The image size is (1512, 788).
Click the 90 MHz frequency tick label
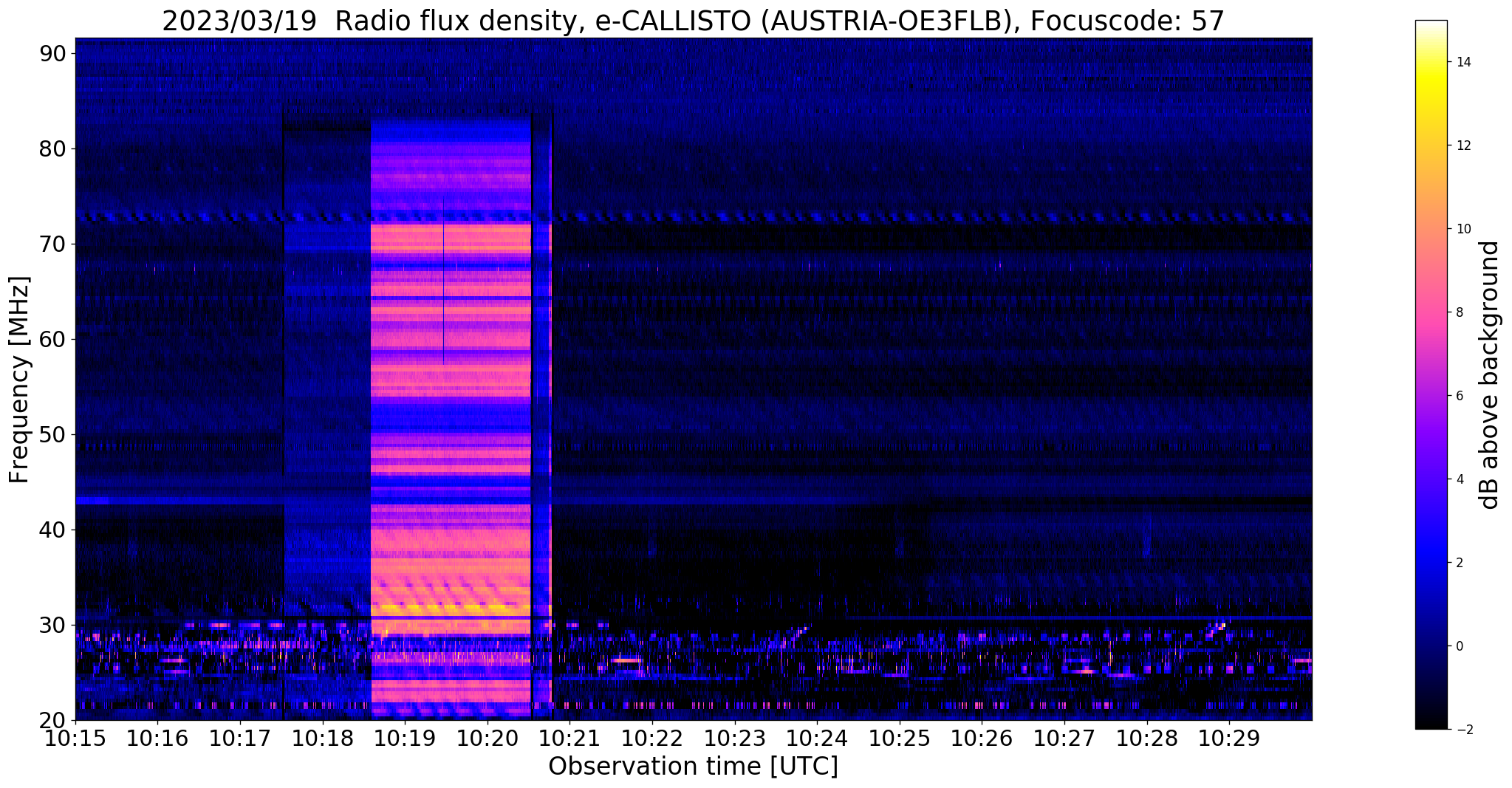coord(54,53)
